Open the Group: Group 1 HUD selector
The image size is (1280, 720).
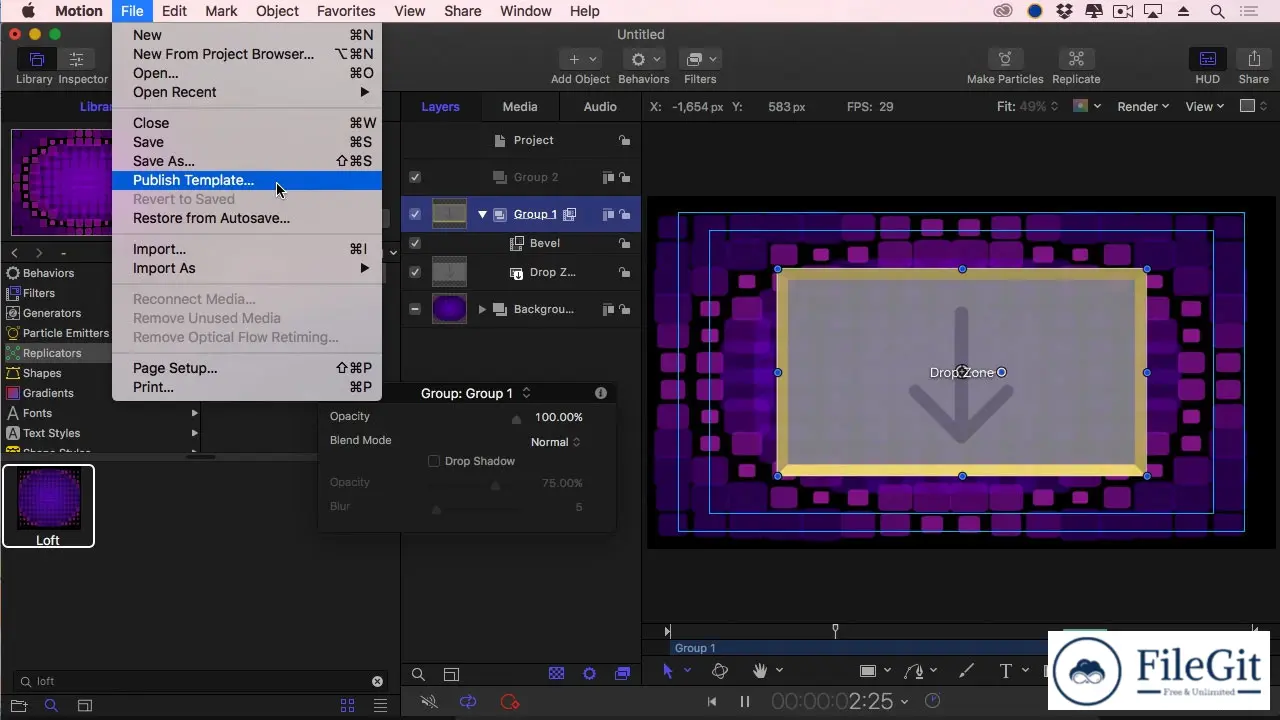click(476, 393)
